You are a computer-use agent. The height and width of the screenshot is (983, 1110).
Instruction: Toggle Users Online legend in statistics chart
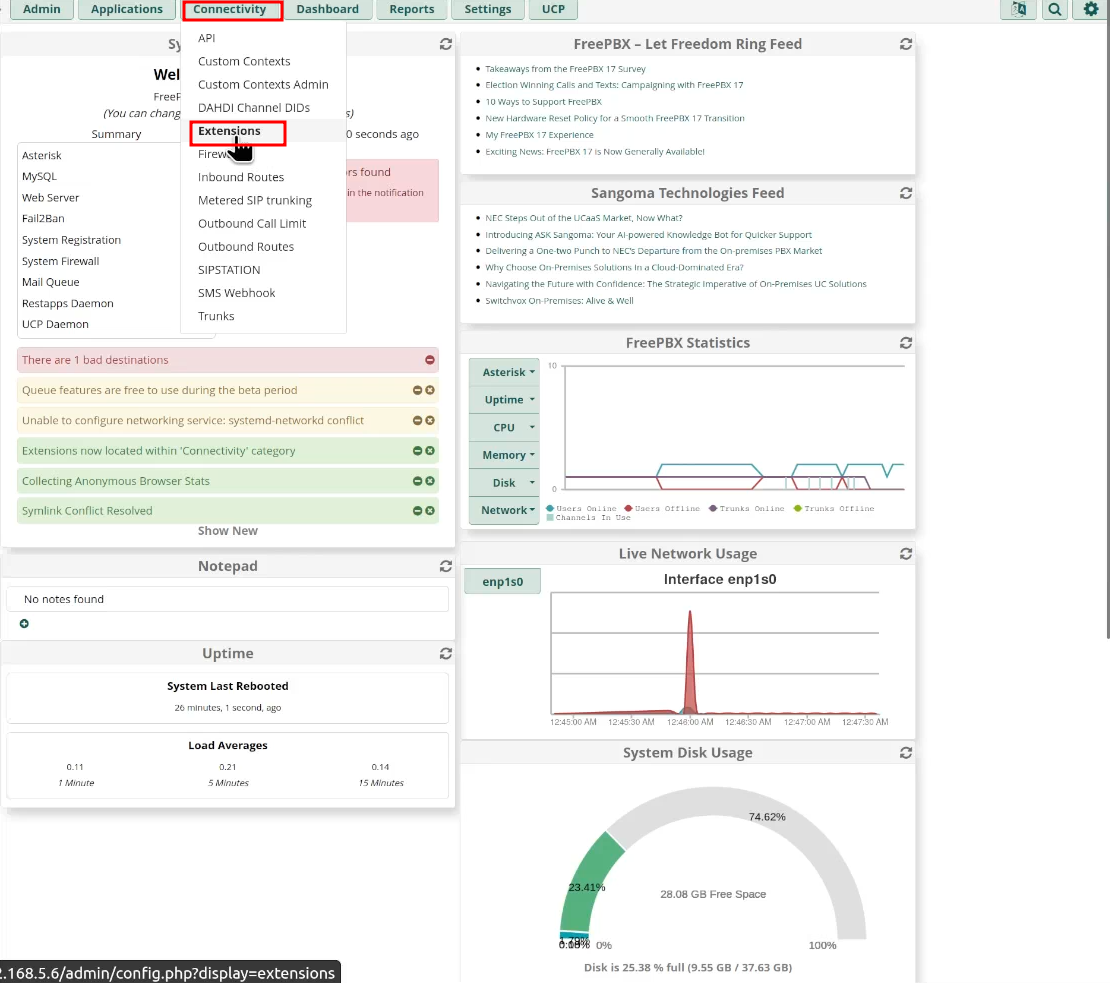581,508
